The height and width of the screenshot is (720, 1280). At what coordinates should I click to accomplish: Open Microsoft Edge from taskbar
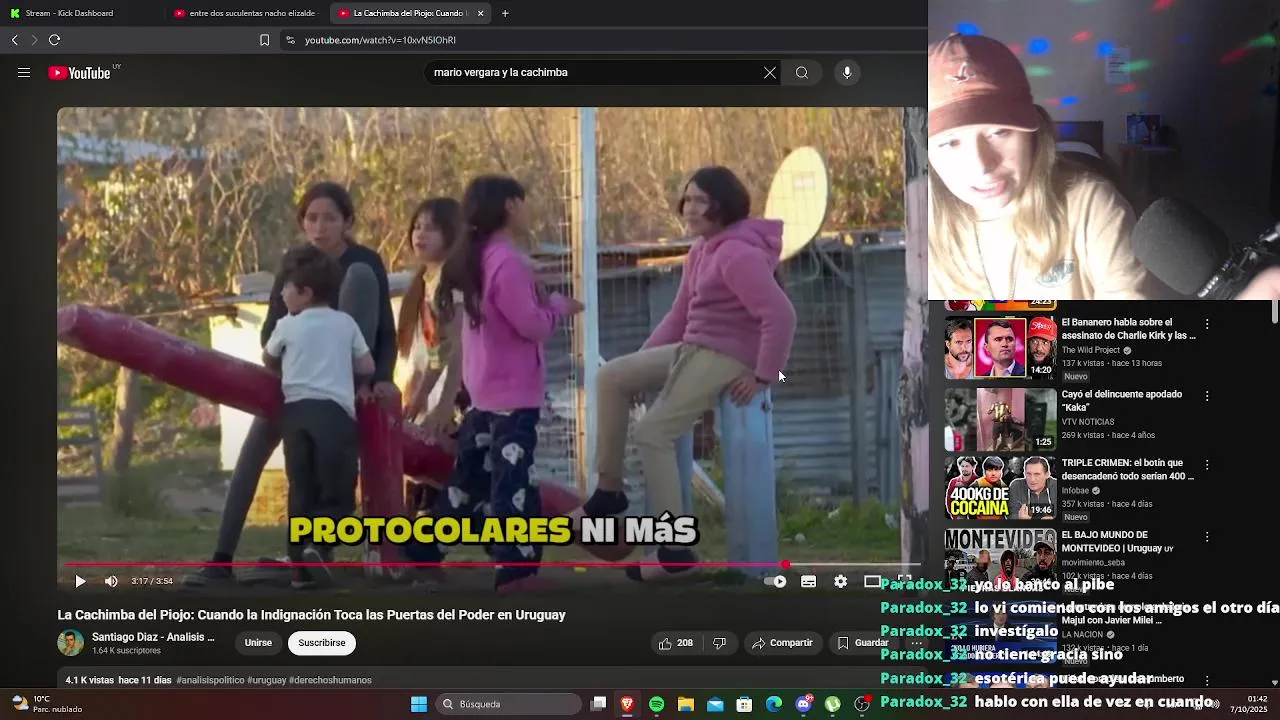pyautogui.click(x=774, y=704)
